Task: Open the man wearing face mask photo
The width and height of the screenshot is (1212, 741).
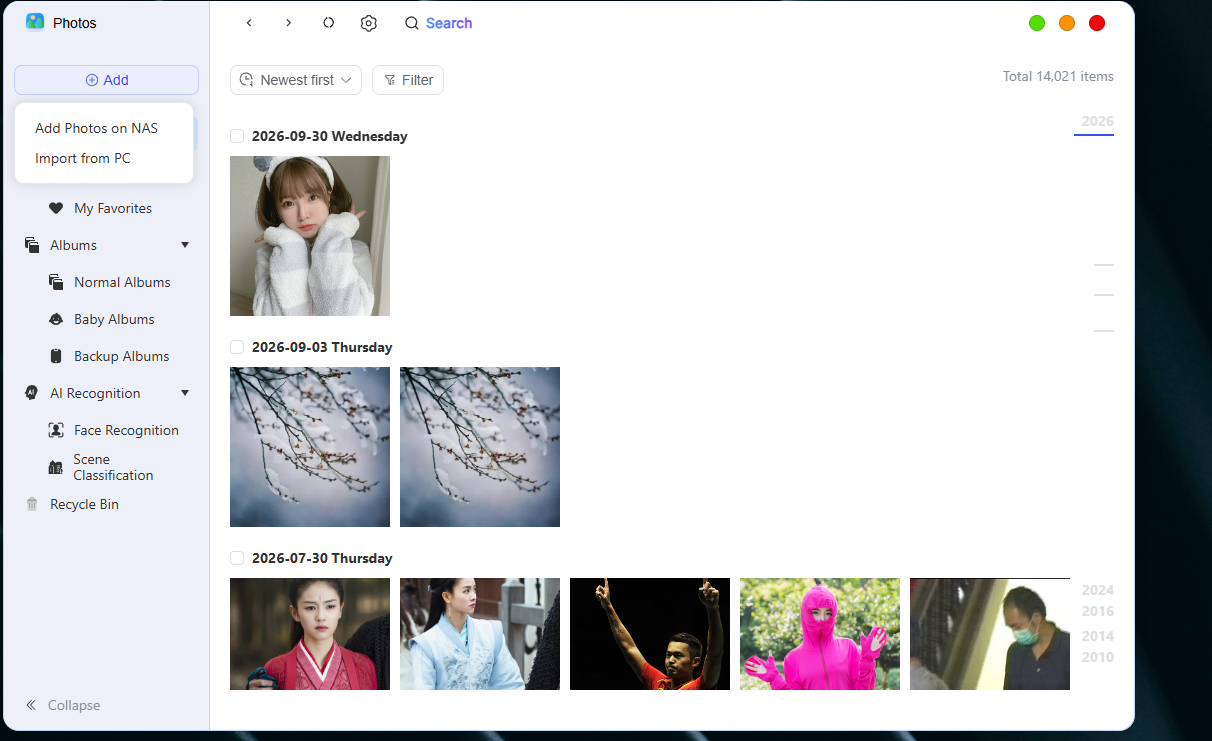Action: 990,634
